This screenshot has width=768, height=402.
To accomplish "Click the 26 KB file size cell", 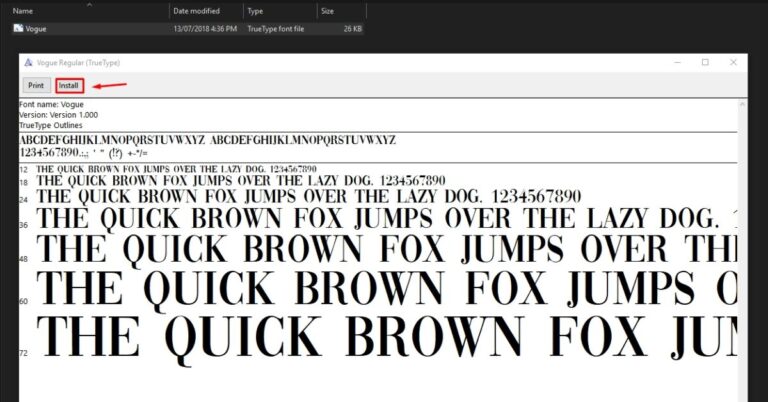I will [x=352, y=29].
